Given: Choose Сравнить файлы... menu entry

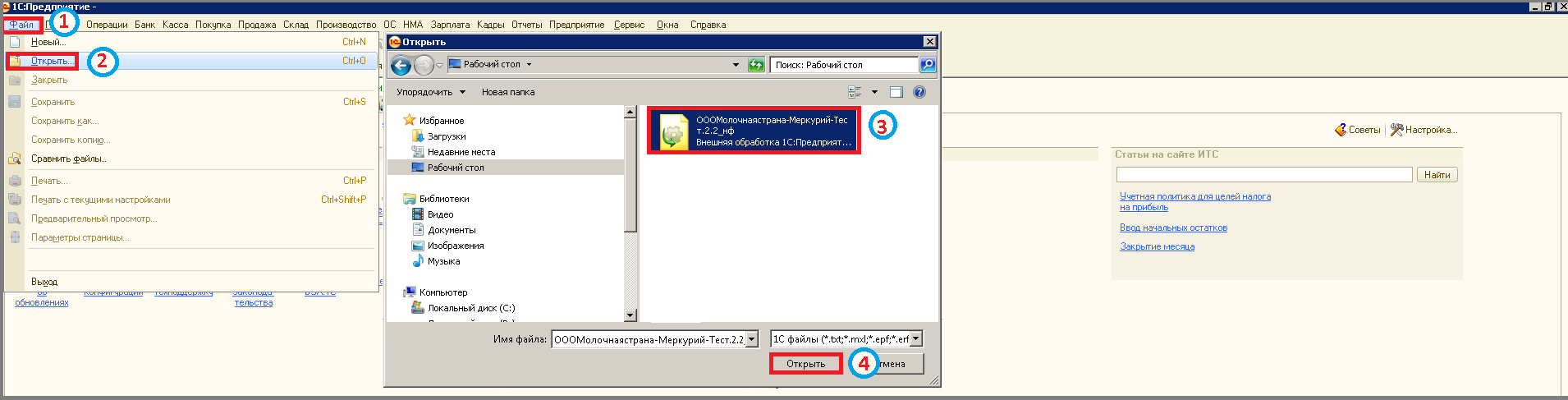Looking at the screenshot, I should 191,159.
